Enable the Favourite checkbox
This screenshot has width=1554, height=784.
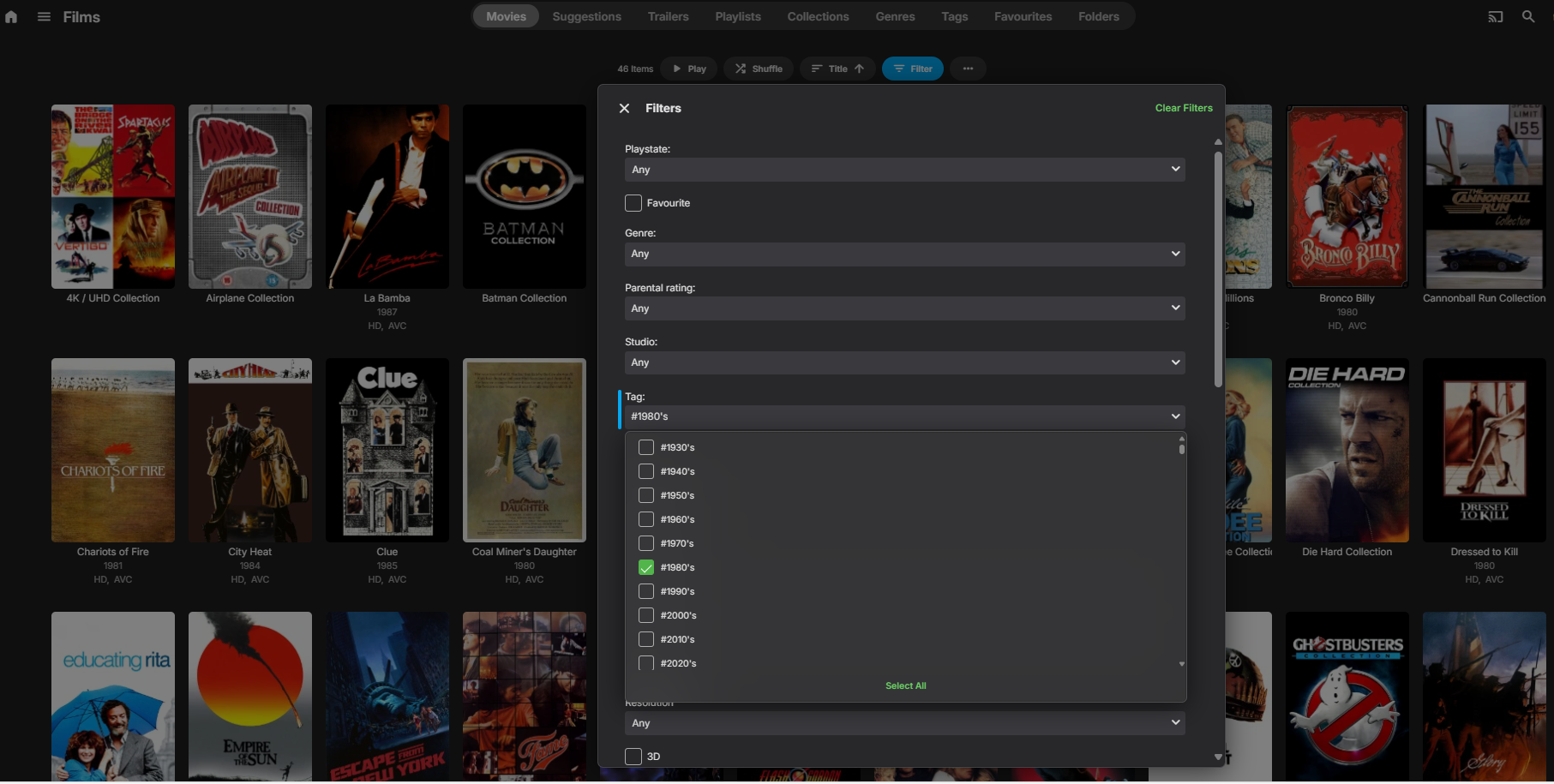[x=633, y=203]
